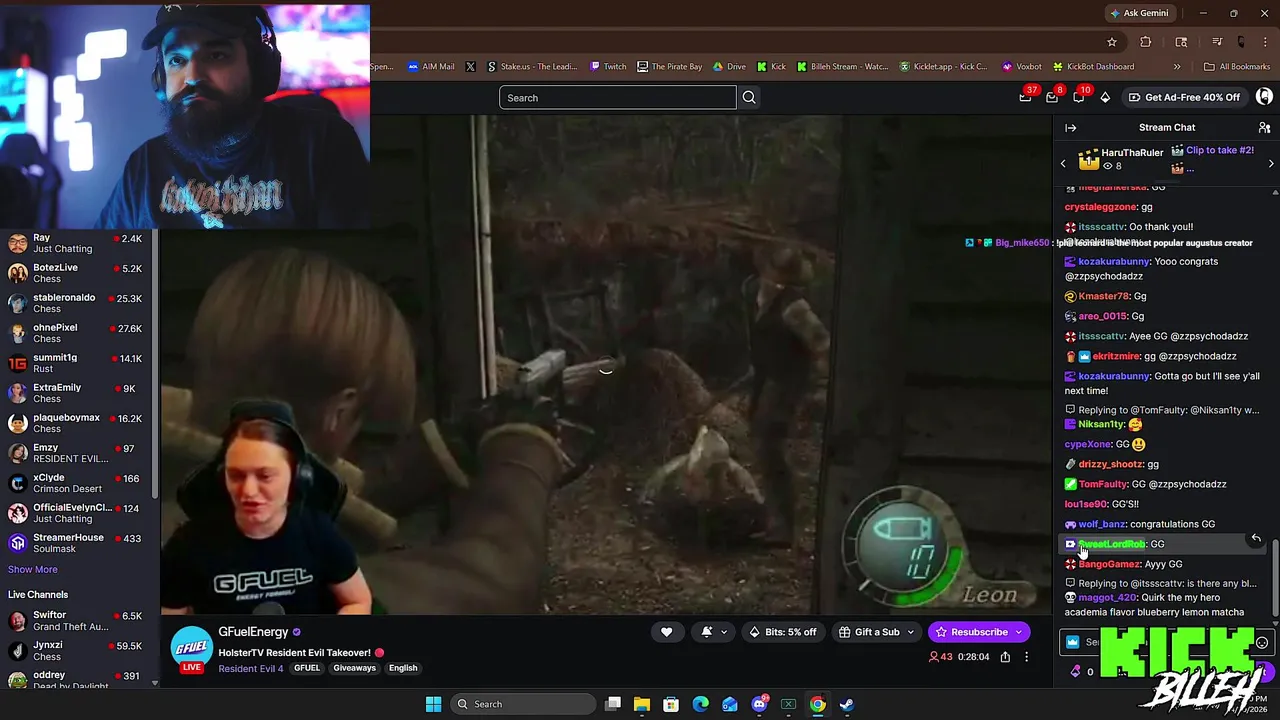
Task: Open the Twitch inbox icon with 8 badge
Action: click(x=1052, y=97)
